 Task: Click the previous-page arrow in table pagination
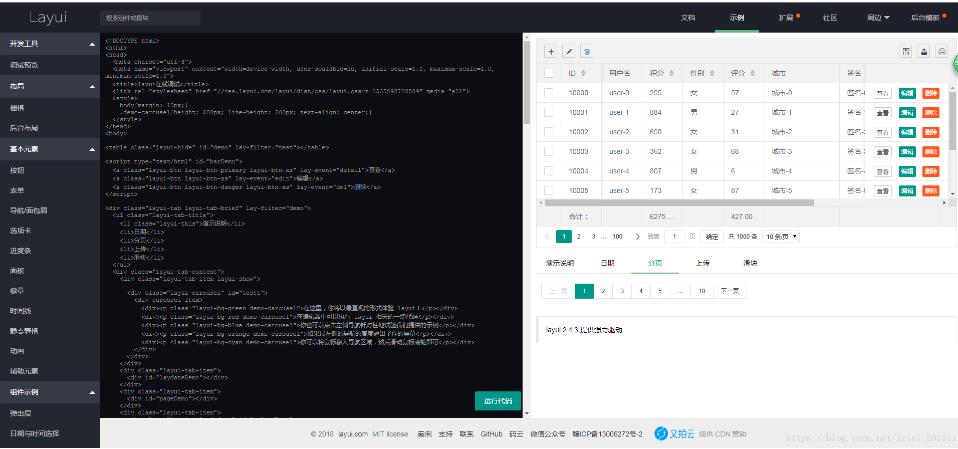click(547, 236)
